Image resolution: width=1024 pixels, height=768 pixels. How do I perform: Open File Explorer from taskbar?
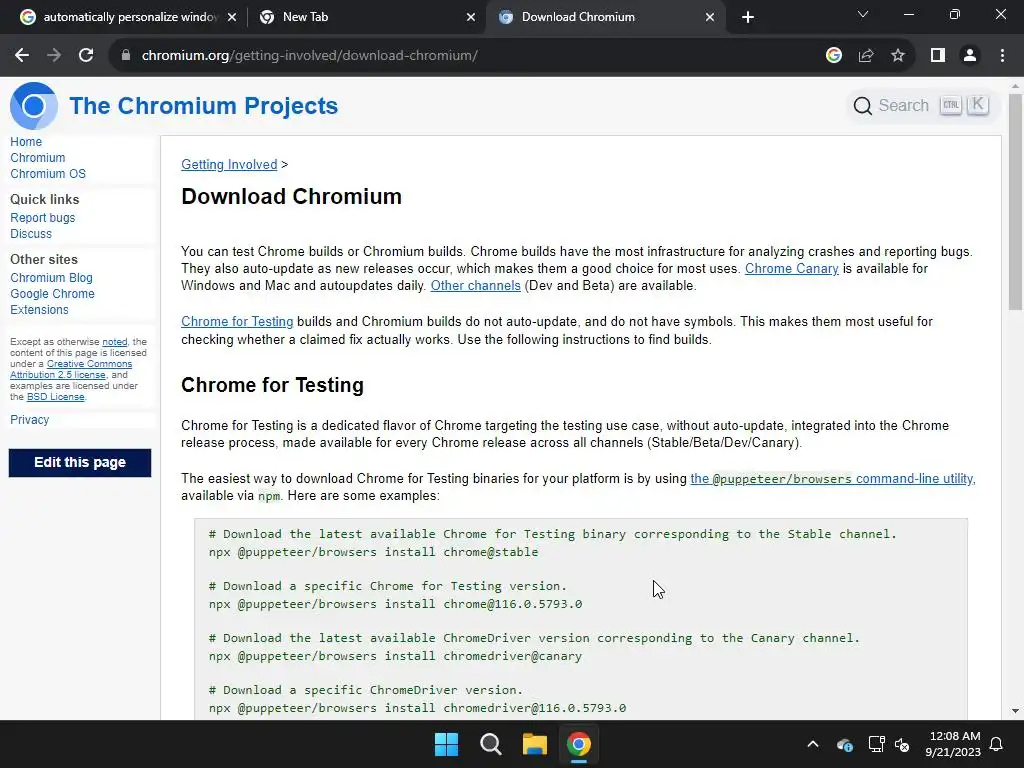tap(534, 744)
